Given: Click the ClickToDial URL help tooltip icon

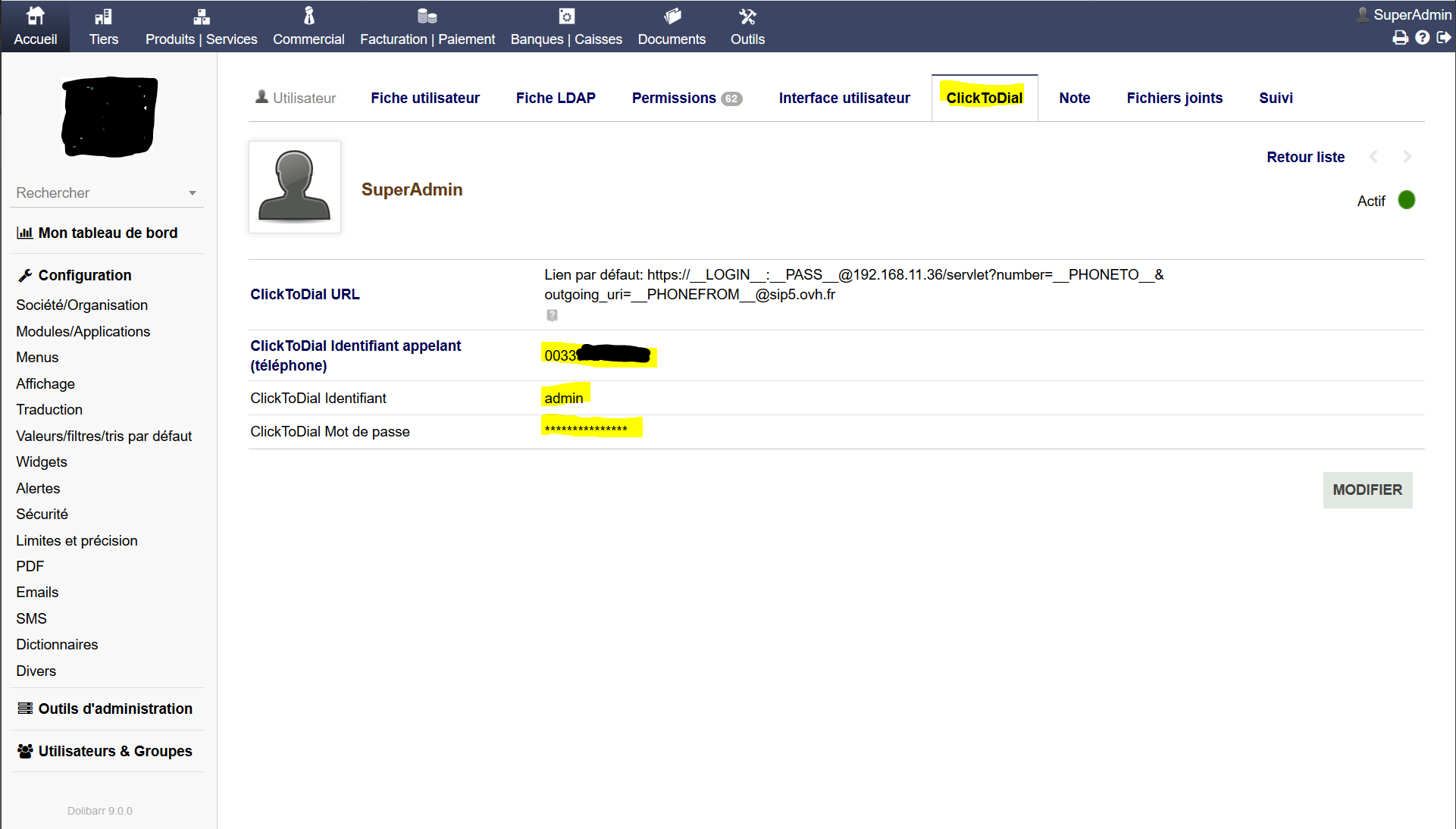Looking at the screenshot, I should click(x=552, y=315).
